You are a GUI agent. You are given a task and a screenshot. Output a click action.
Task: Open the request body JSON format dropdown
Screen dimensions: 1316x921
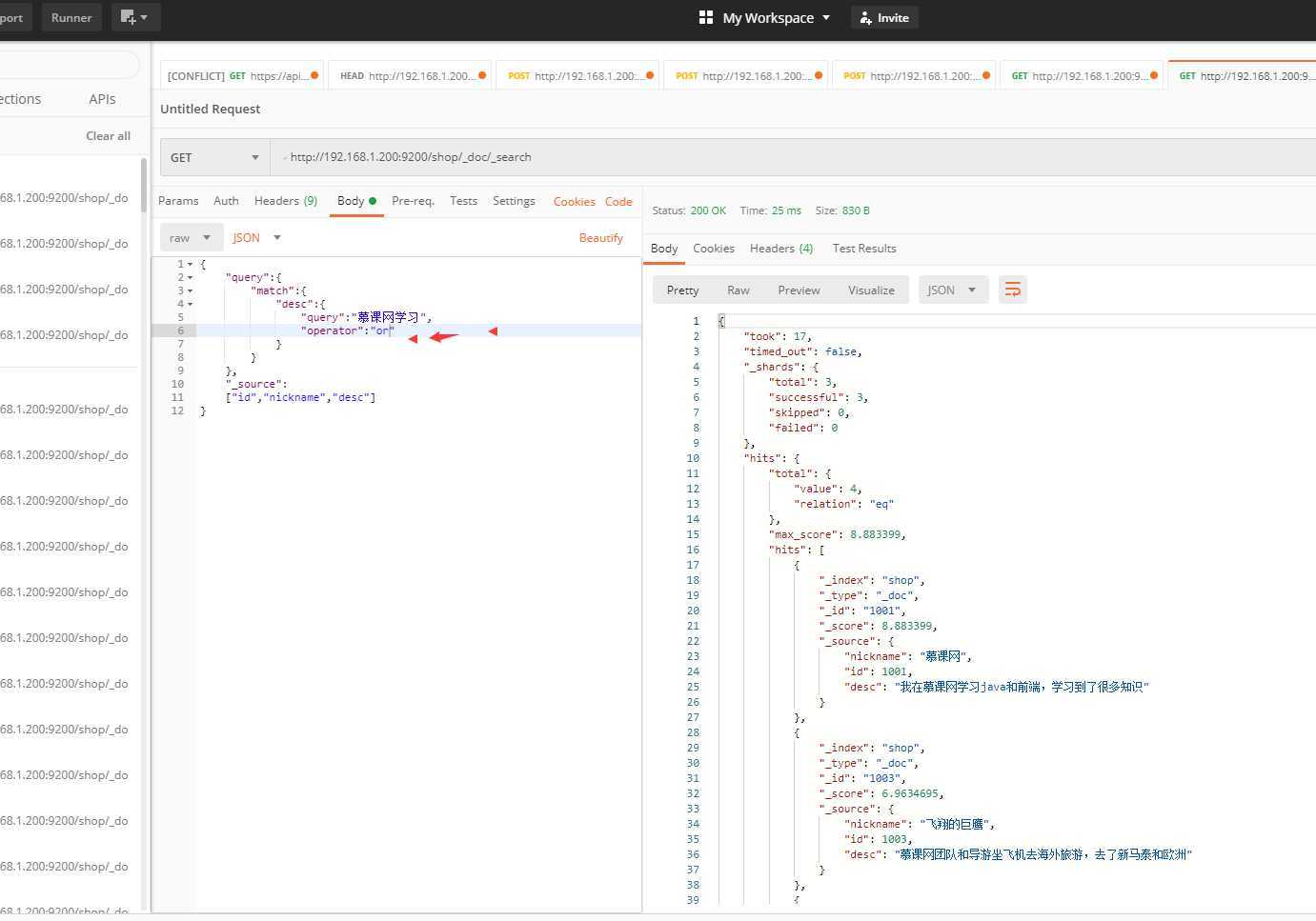coord(257,238)
